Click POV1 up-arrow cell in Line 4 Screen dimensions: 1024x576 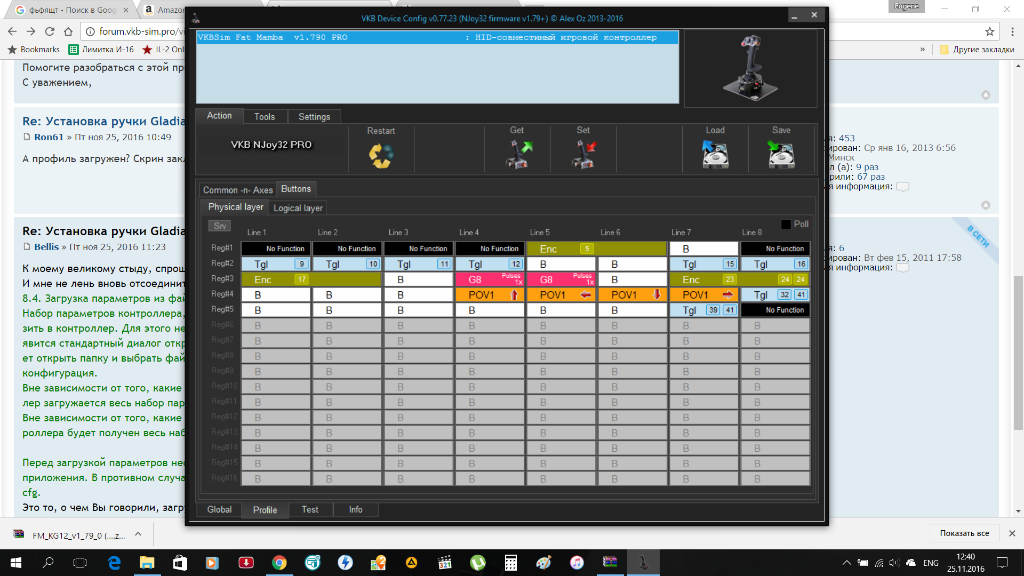pyautogui.click(x=489, y=295)
